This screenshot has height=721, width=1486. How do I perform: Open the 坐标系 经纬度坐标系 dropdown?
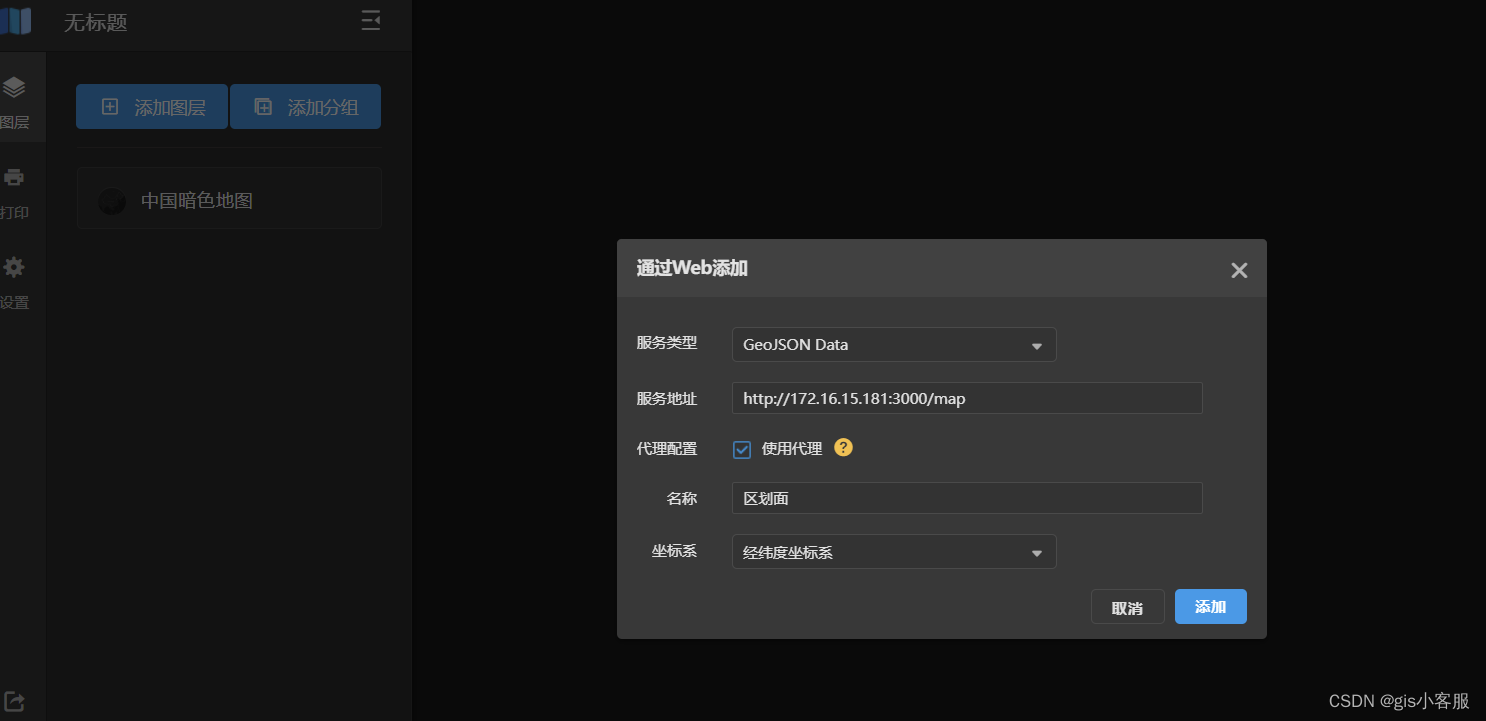[894, 552]
